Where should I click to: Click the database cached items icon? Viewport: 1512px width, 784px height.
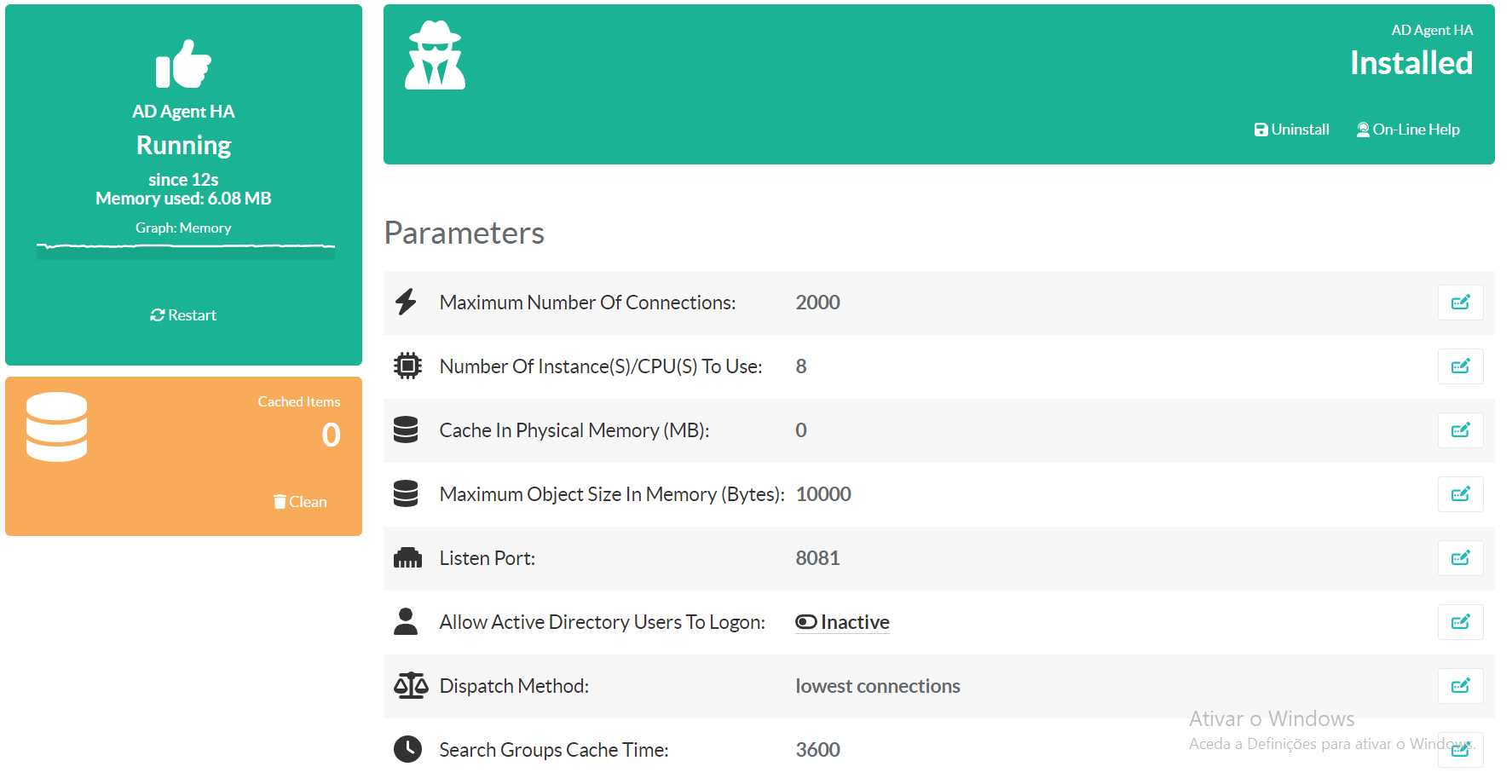click(56, 426)
